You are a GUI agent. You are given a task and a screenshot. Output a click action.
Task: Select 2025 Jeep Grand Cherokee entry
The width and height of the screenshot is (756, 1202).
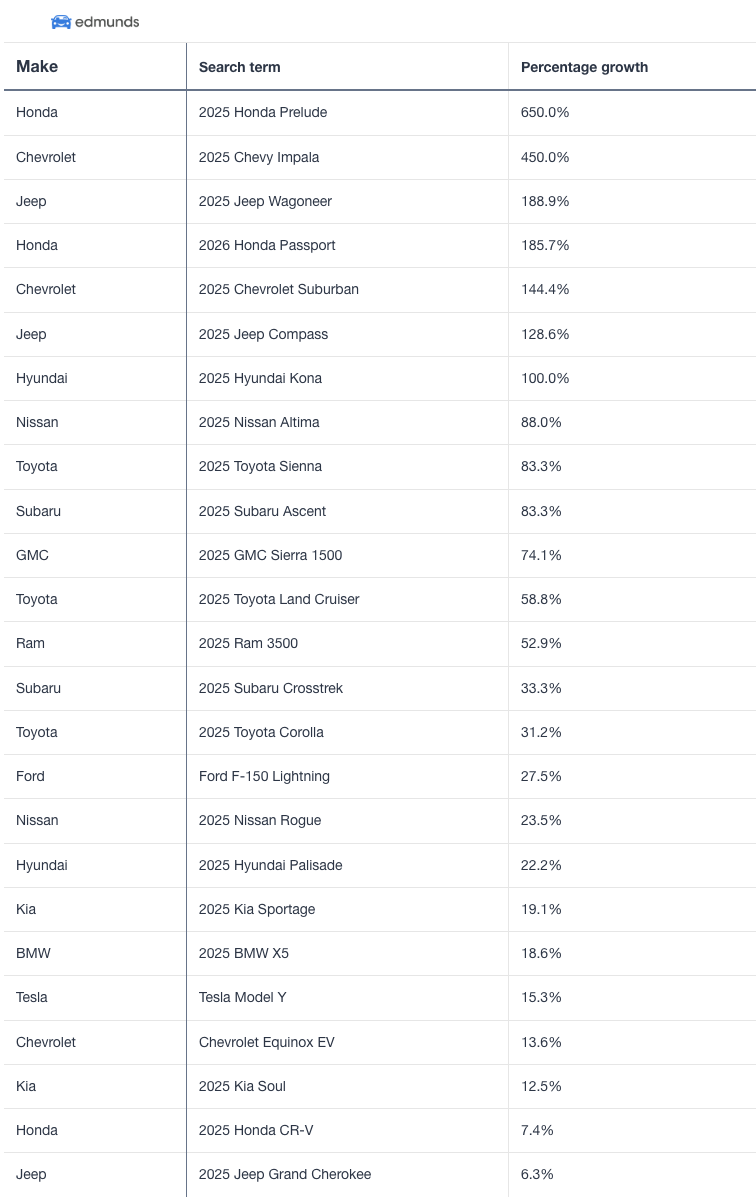(x=285, y=1174)
